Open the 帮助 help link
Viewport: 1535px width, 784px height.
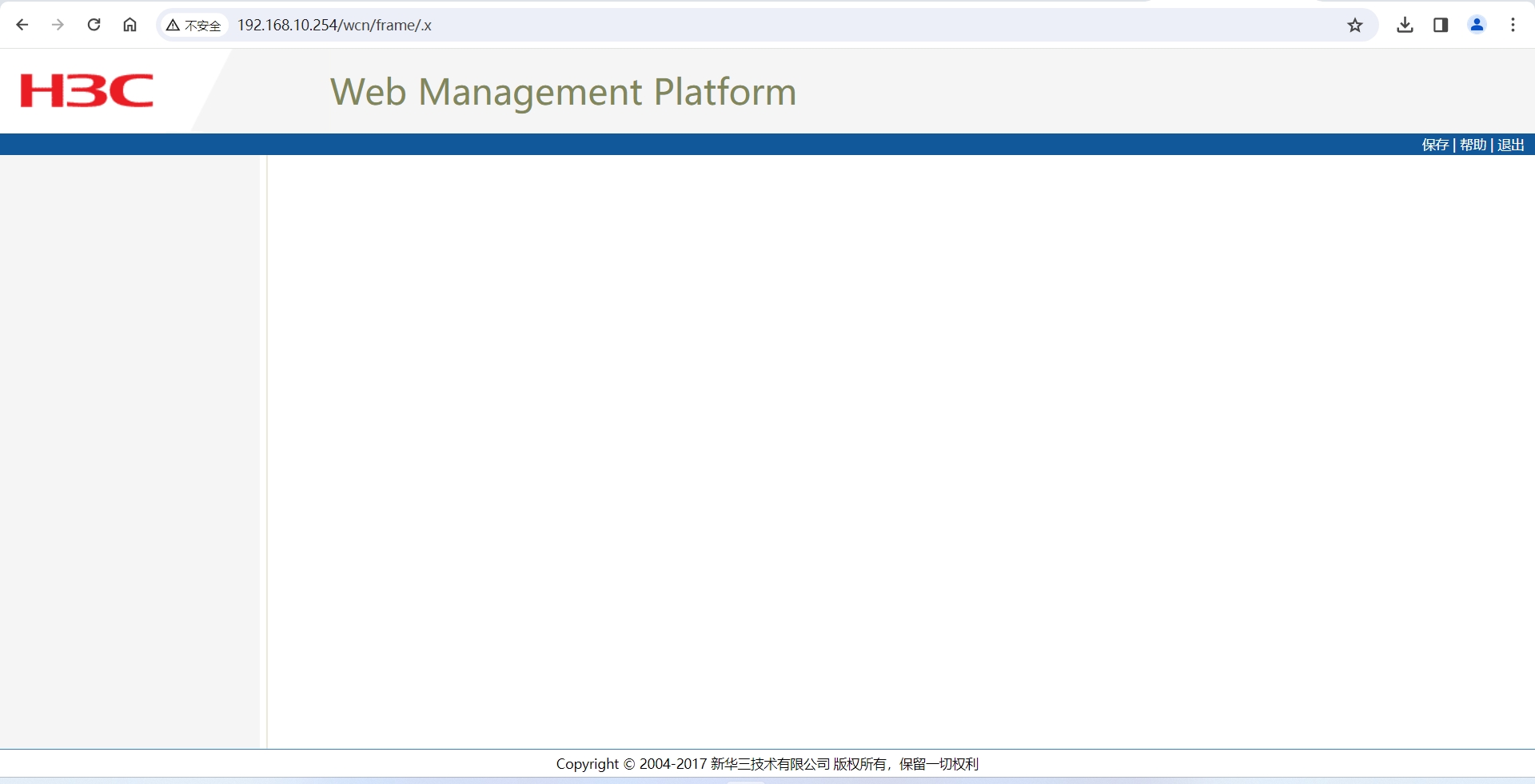(1473, 145)
